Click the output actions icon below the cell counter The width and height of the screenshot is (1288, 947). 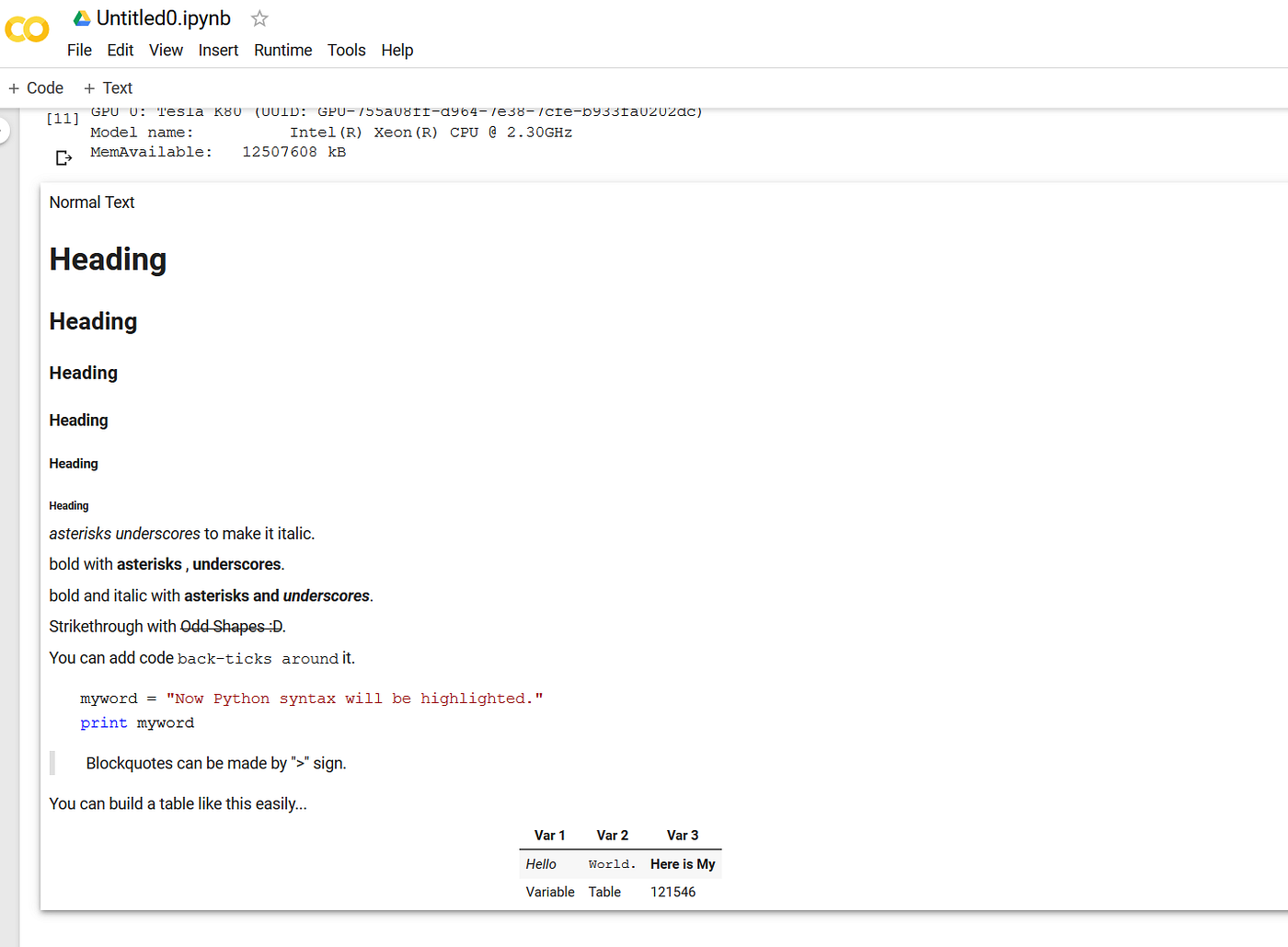63,157
